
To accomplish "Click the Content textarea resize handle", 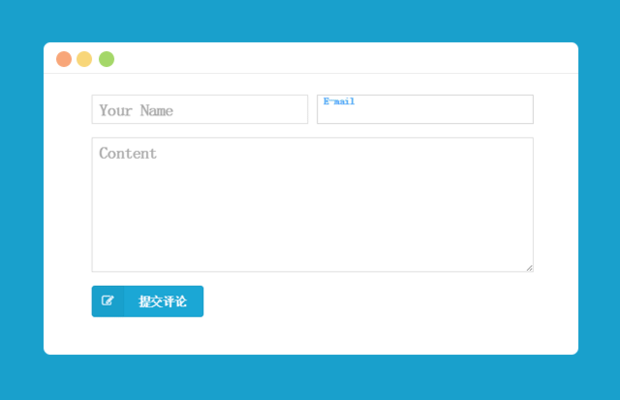I will (x=529, y=268).
